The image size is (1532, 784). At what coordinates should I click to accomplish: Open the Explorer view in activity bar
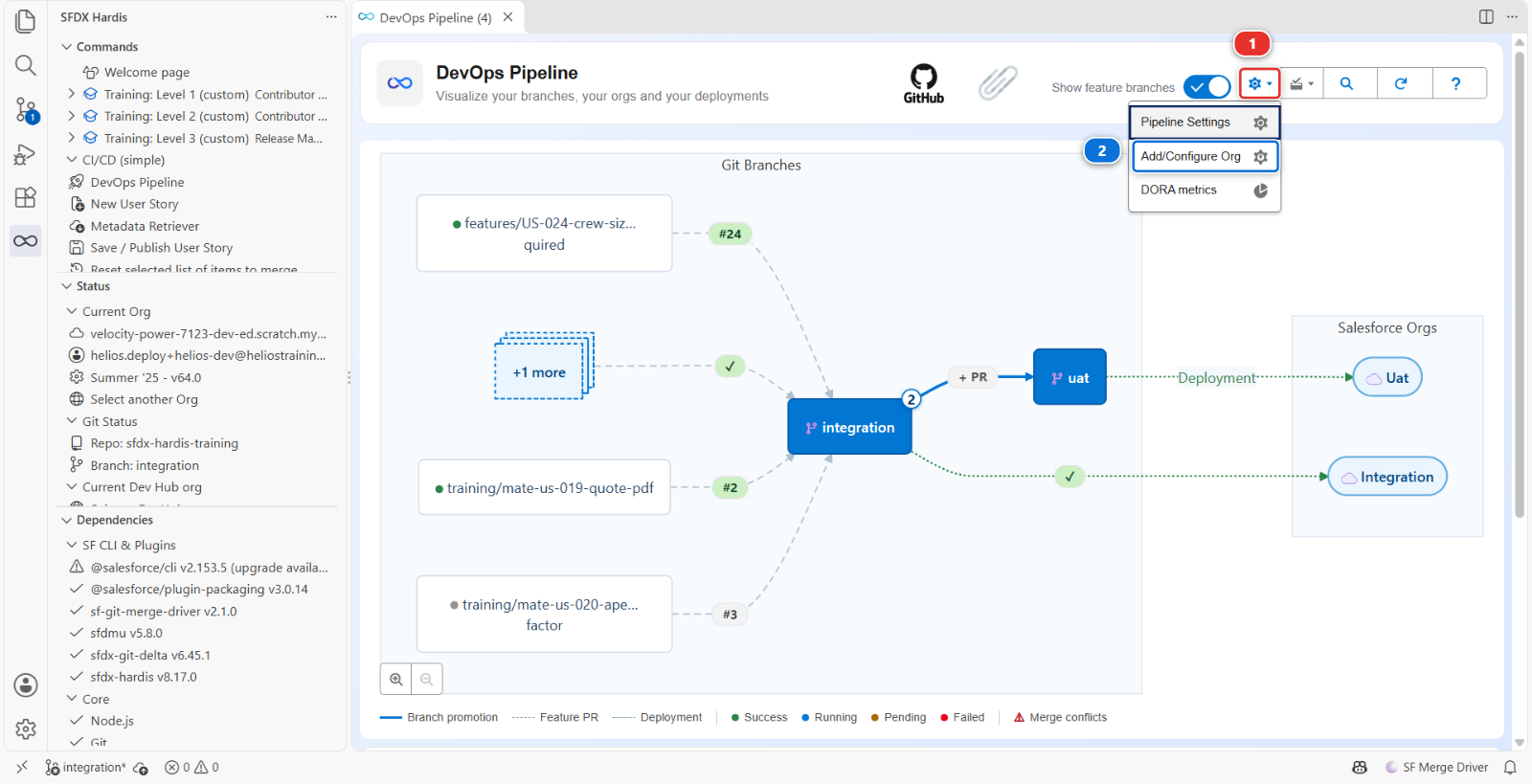click(x=26, y=21)
